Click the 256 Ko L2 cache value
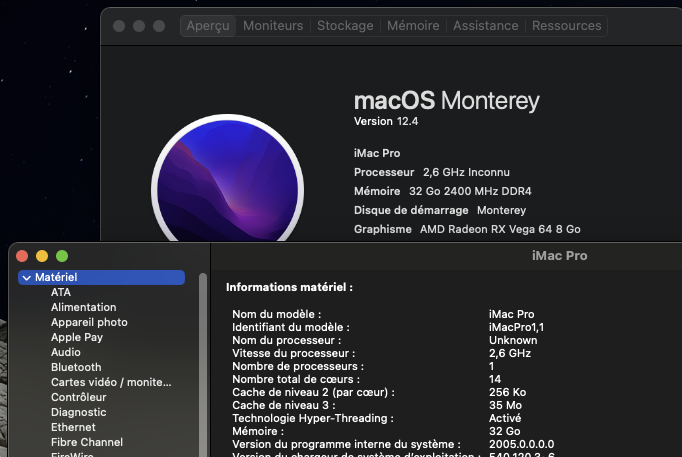 (508, 392)
